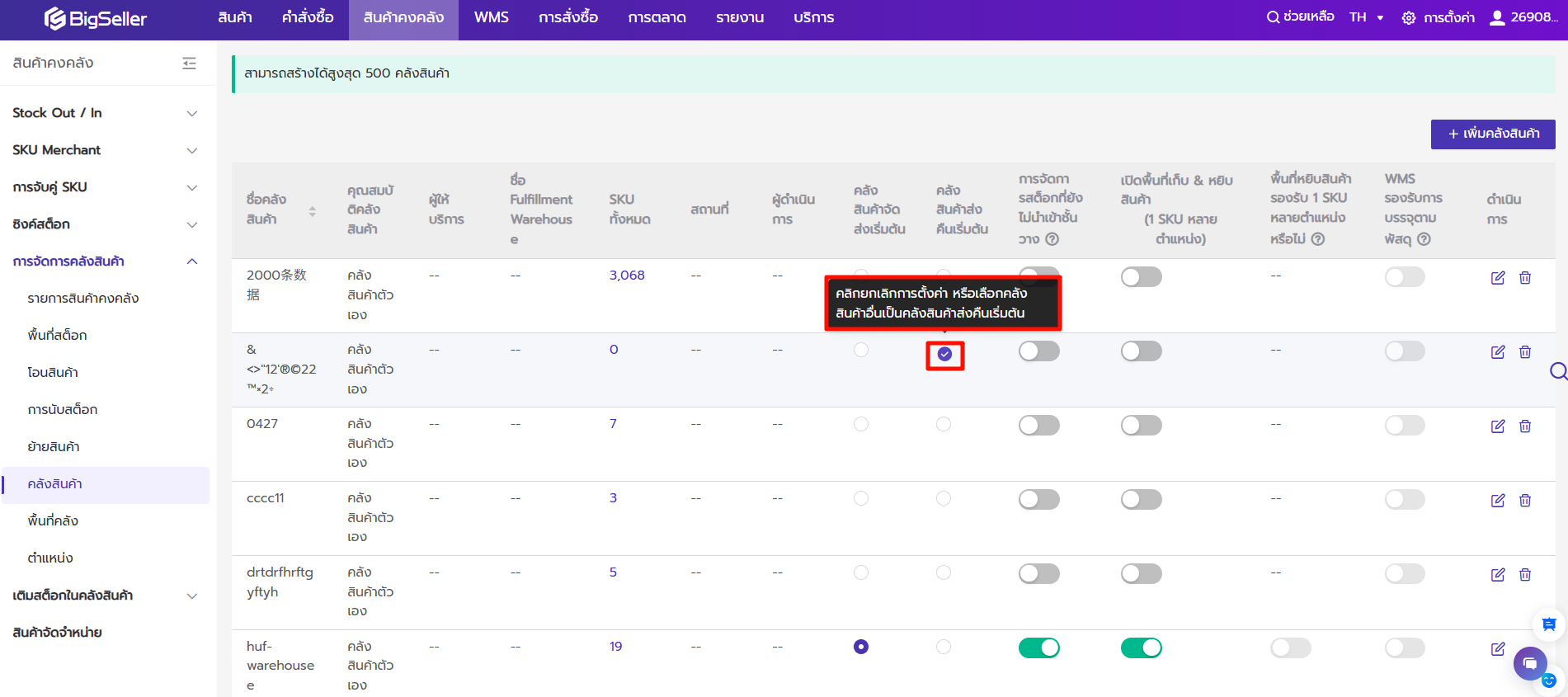
Task: Delete the &<>"12'®©22 warehouse
Action: coord(1525,352)
